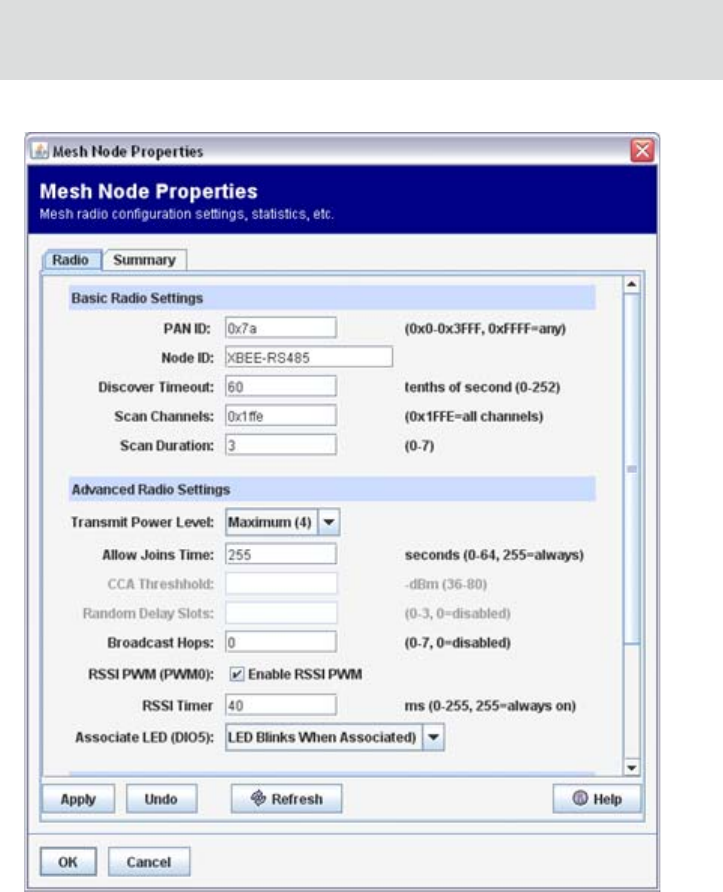Select the Radio tab
The height and width of the screenshot is (892, 723).
pos(71,260)
